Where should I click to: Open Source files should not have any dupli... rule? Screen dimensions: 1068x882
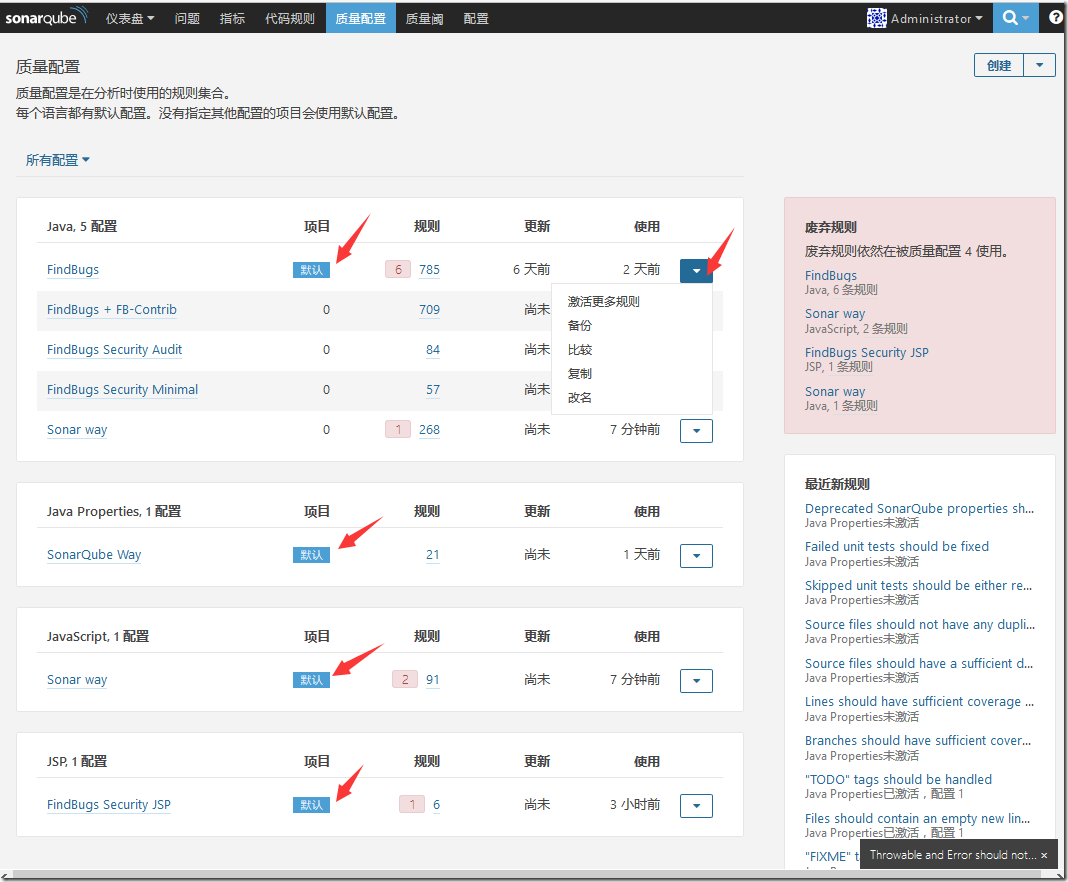point(920,625)
